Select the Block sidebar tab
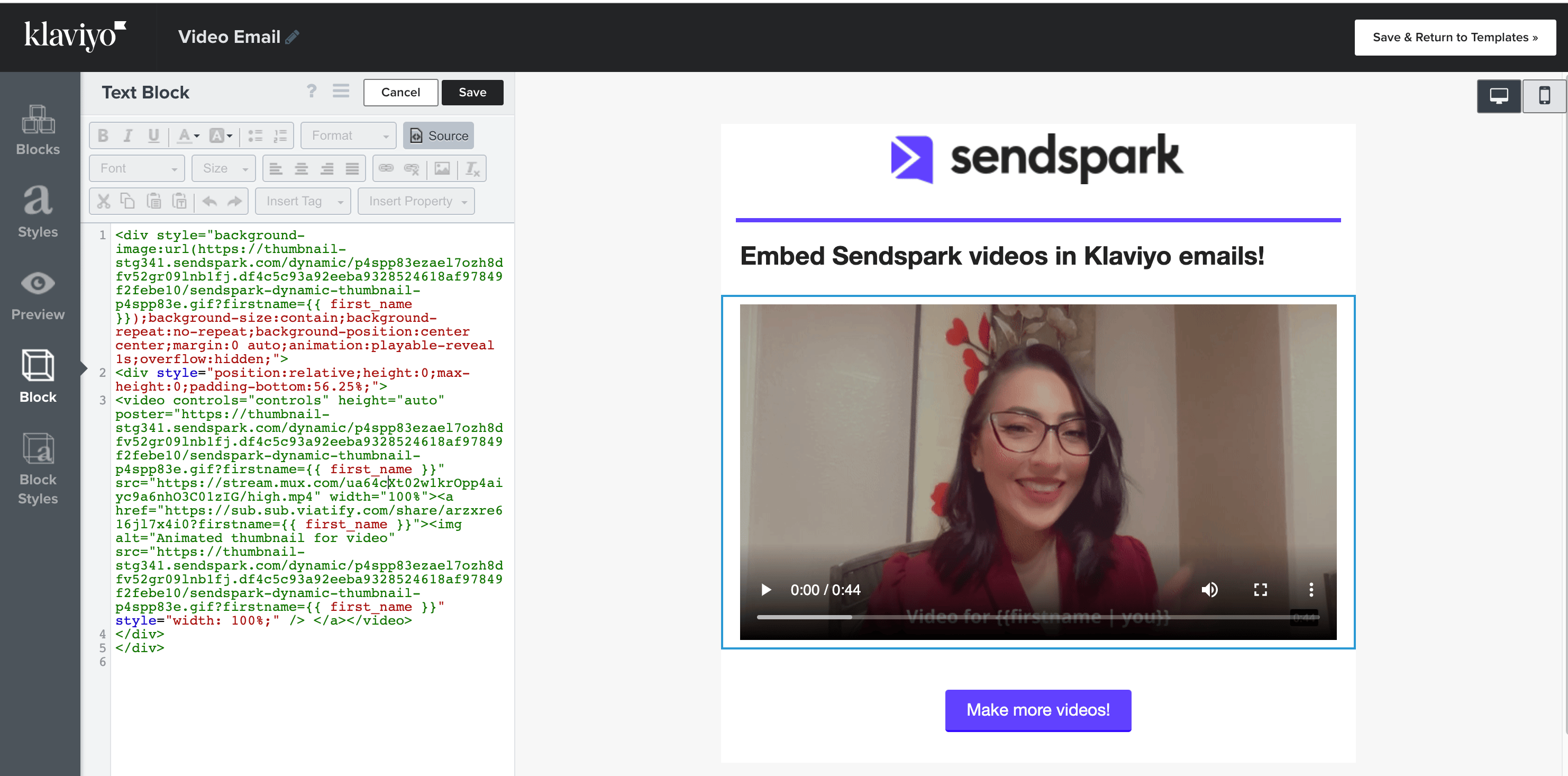 tap(38, 376)
